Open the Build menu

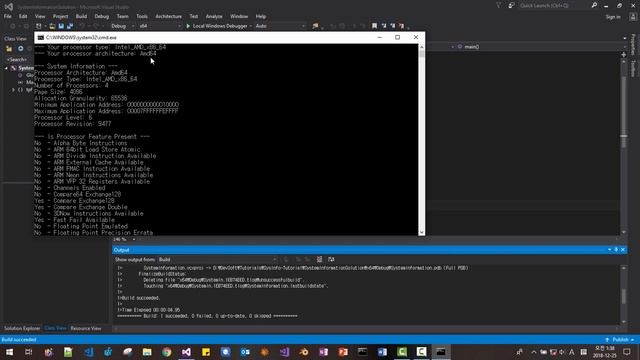click(81, 16)
